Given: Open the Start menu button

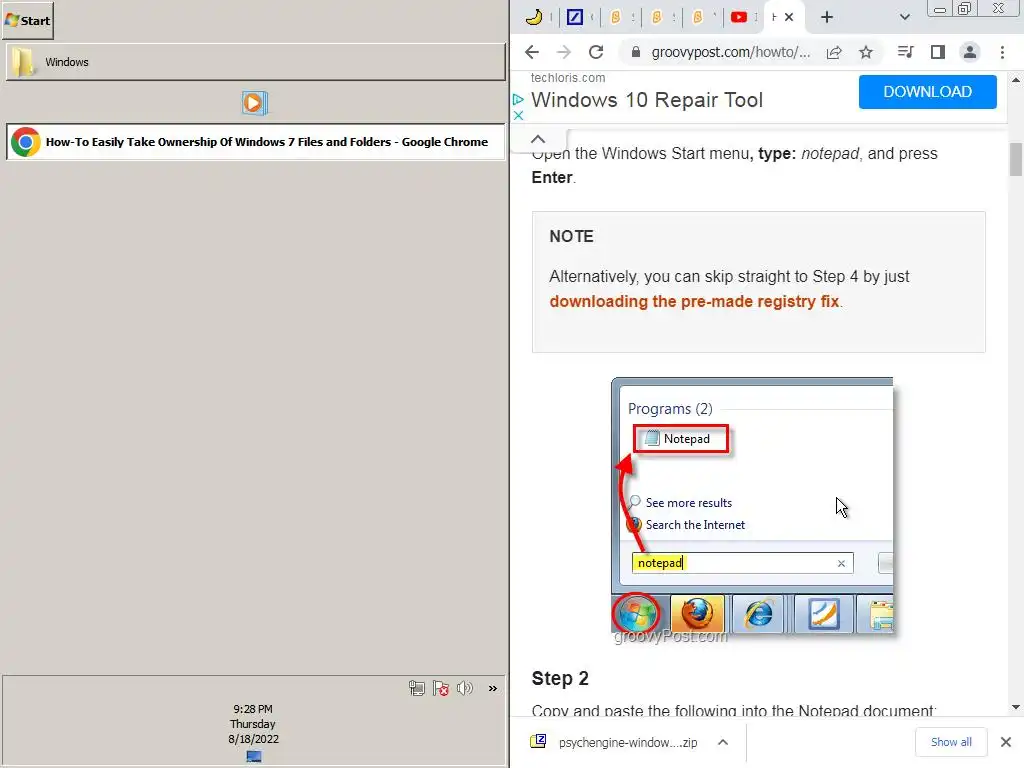Looking at the screenshot, I should [x=27, y=20].
